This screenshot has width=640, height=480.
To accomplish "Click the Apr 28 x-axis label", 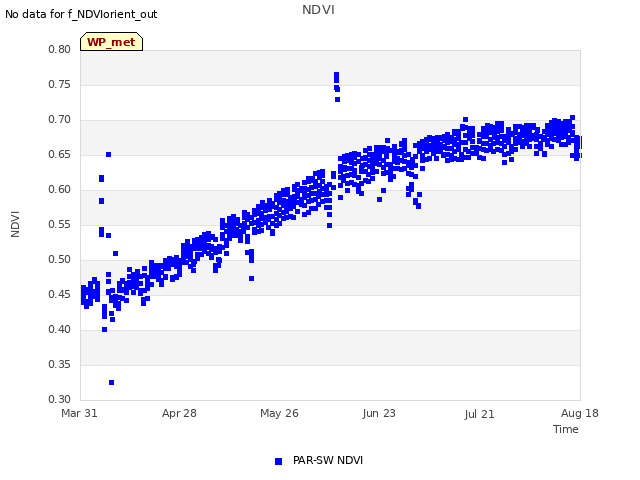I will [x=179, y=413].
